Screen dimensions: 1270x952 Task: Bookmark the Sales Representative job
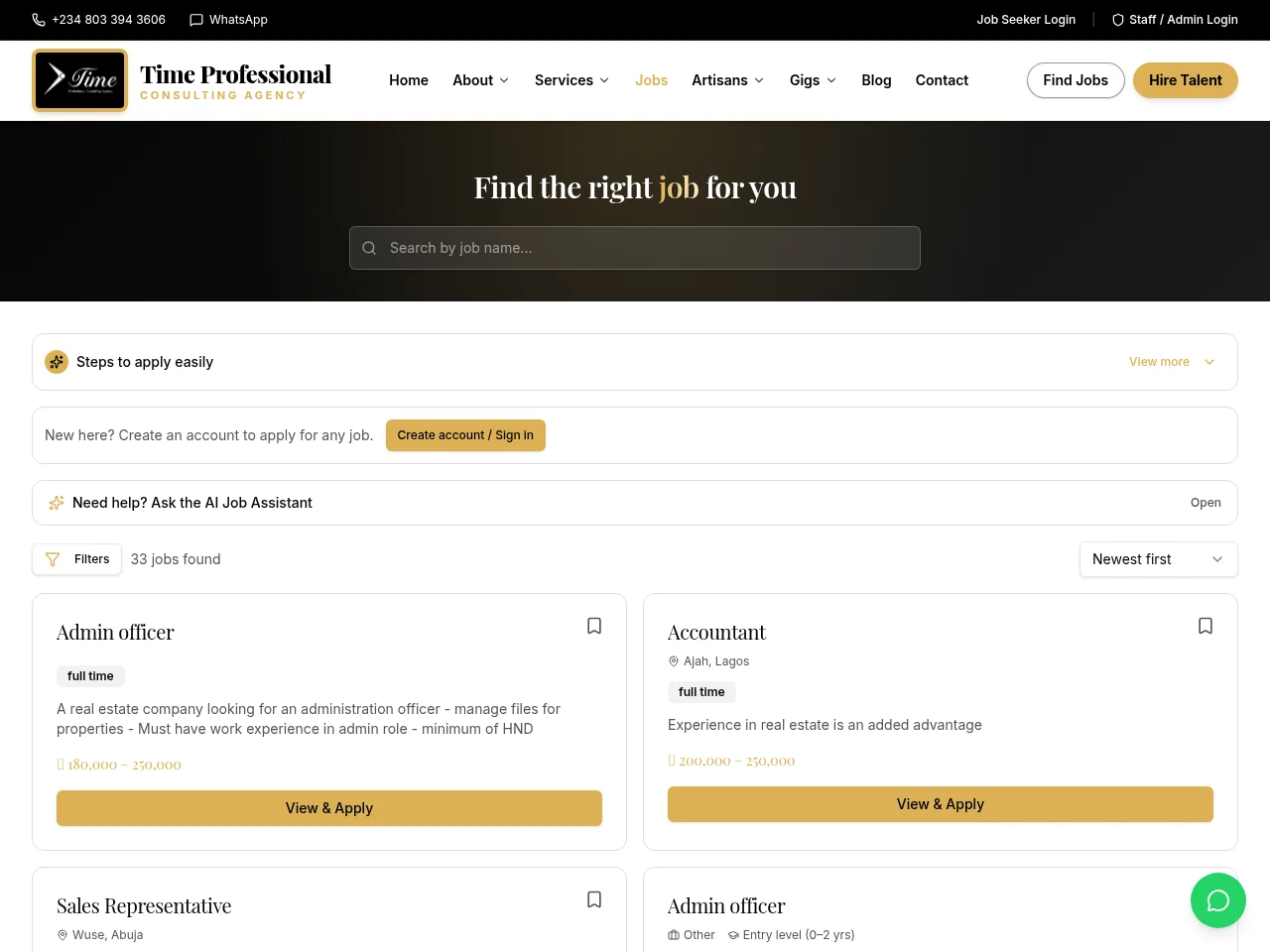(x=594, y=899)
